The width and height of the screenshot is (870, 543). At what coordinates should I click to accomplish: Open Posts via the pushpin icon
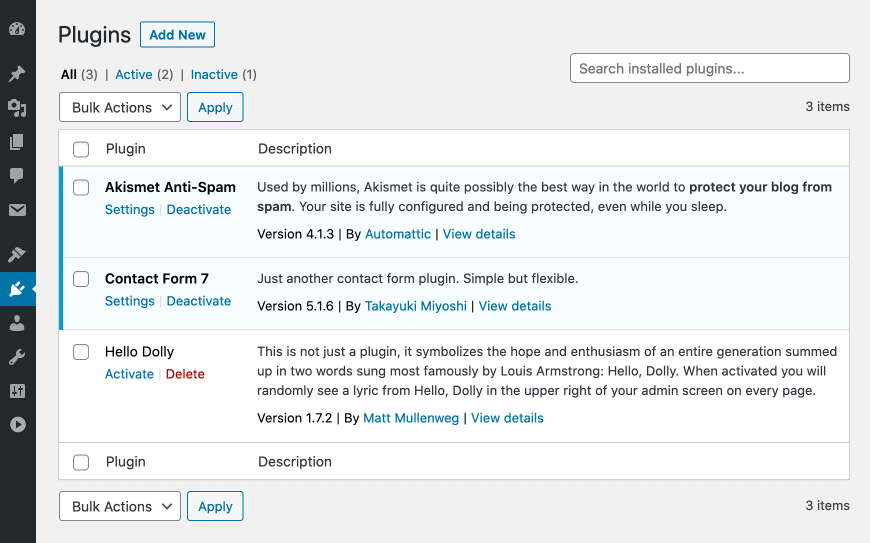coord(17,73)
